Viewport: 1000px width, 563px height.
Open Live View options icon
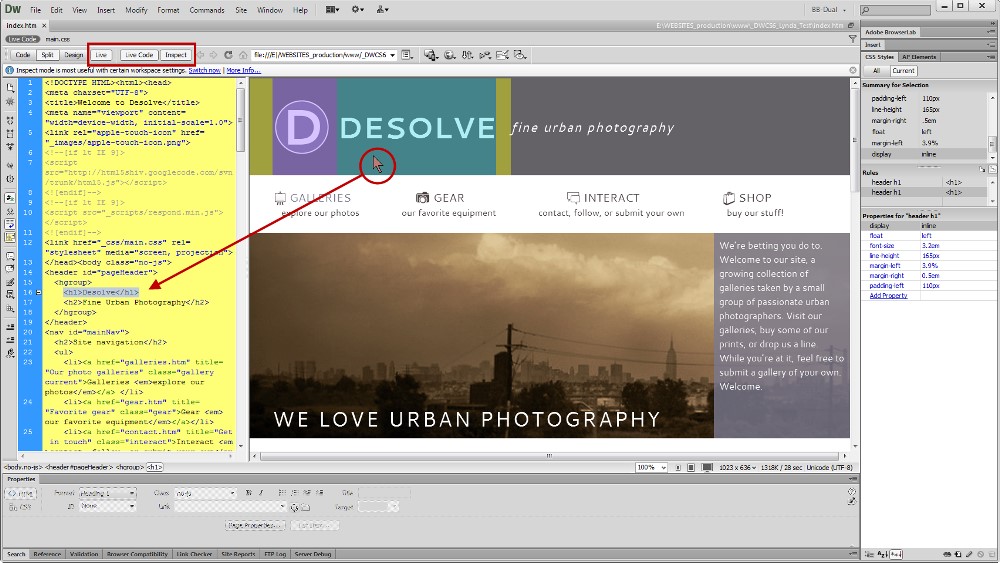coord(407,55)
